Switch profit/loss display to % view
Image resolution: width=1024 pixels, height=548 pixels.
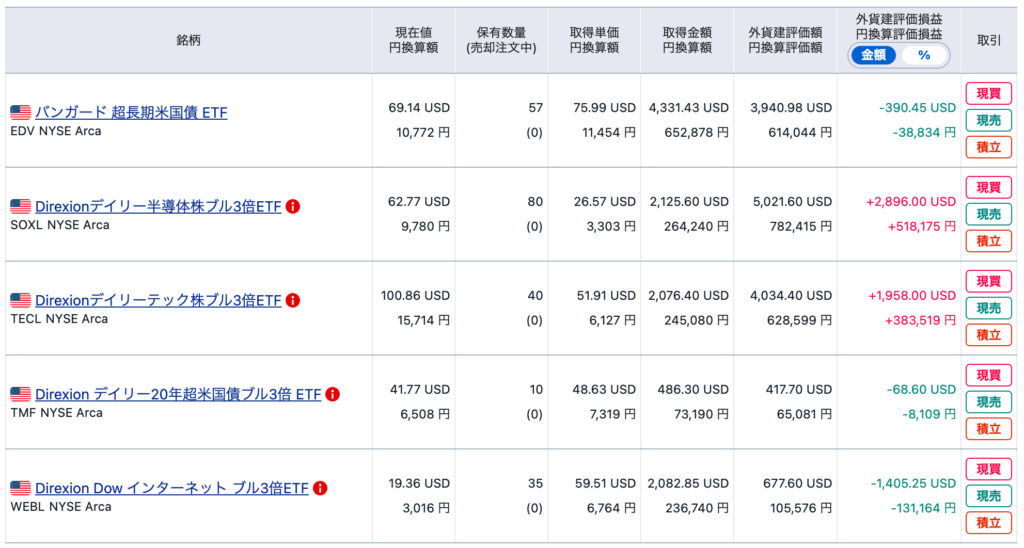click(923, 55)
